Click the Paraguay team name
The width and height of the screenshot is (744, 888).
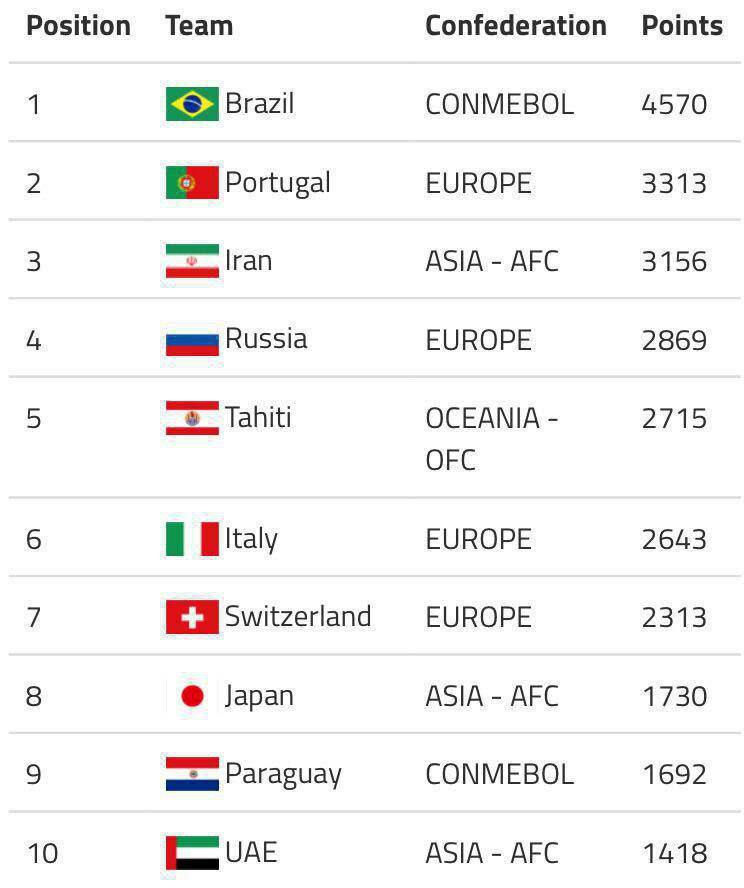click(284, 775)
